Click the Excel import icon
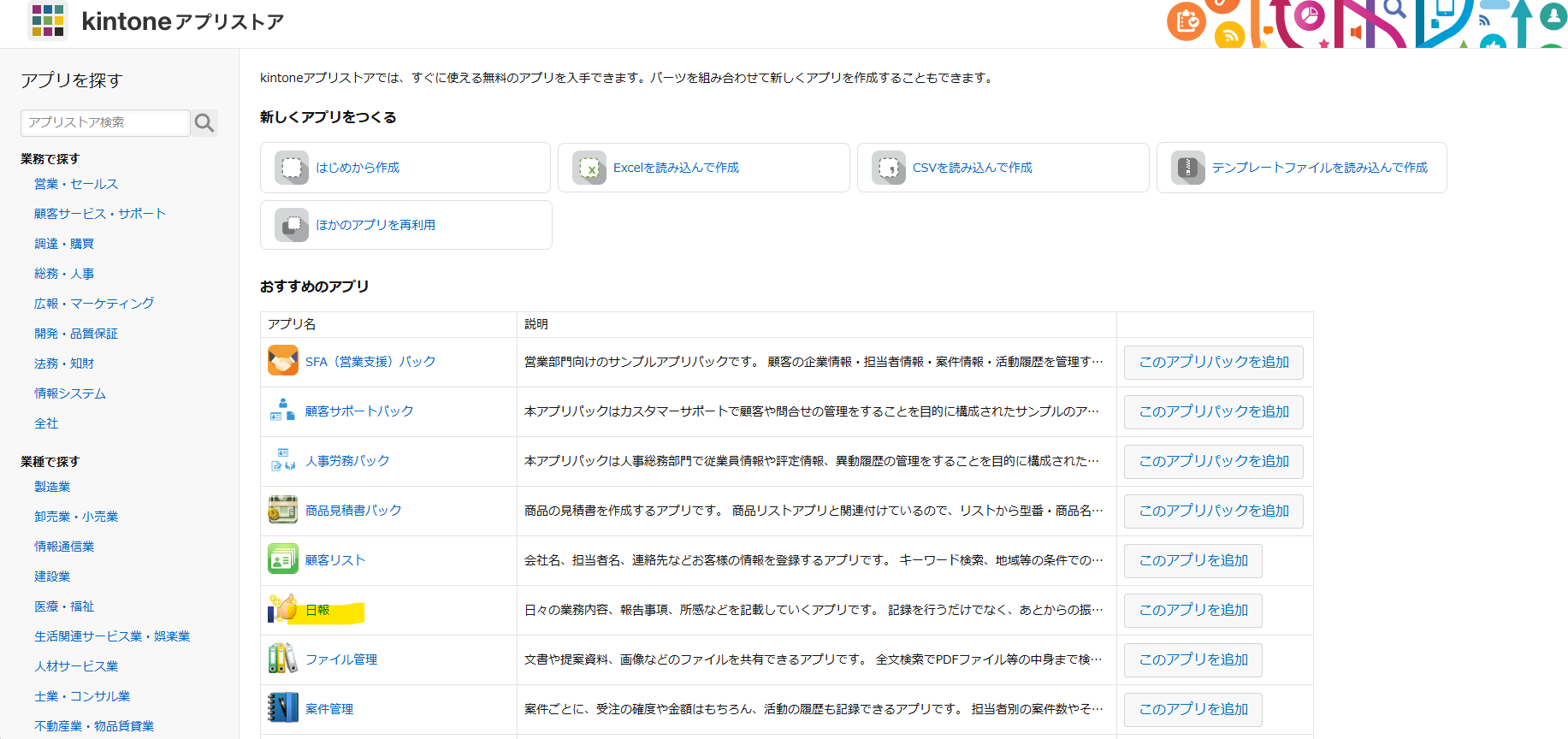The width and height of the screenshot is (1568, 739). pyautogui.click(x=589, y=168)
